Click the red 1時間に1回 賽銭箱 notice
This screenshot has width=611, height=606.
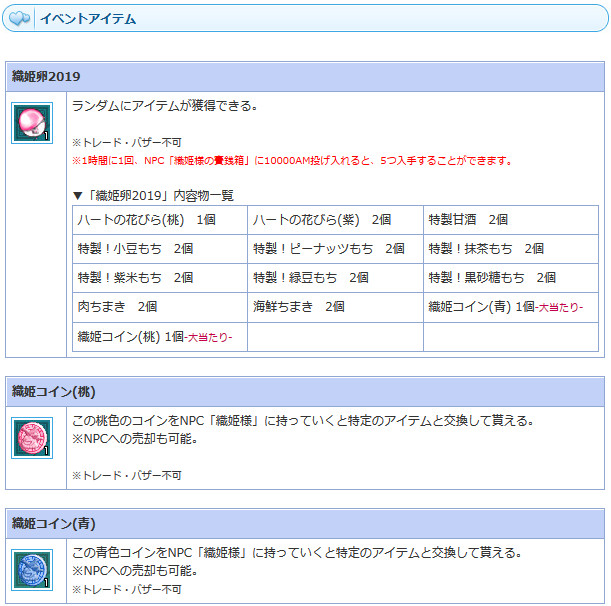292,160
